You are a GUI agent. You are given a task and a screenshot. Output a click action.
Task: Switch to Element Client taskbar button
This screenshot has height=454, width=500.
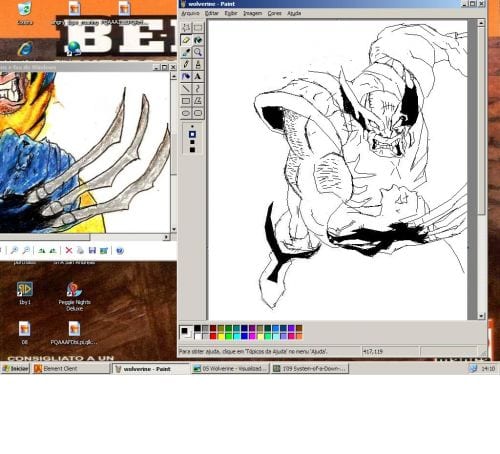click(71, 369)
